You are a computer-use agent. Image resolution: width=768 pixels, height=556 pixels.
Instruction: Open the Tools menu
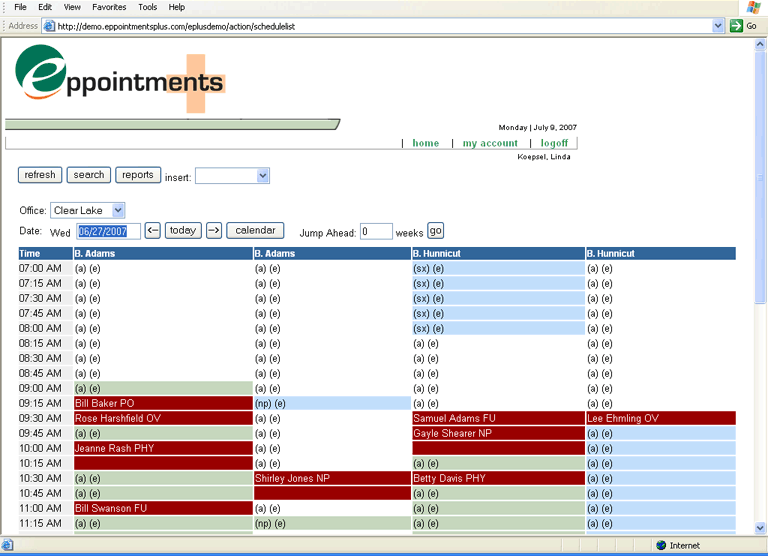(147, 7)
